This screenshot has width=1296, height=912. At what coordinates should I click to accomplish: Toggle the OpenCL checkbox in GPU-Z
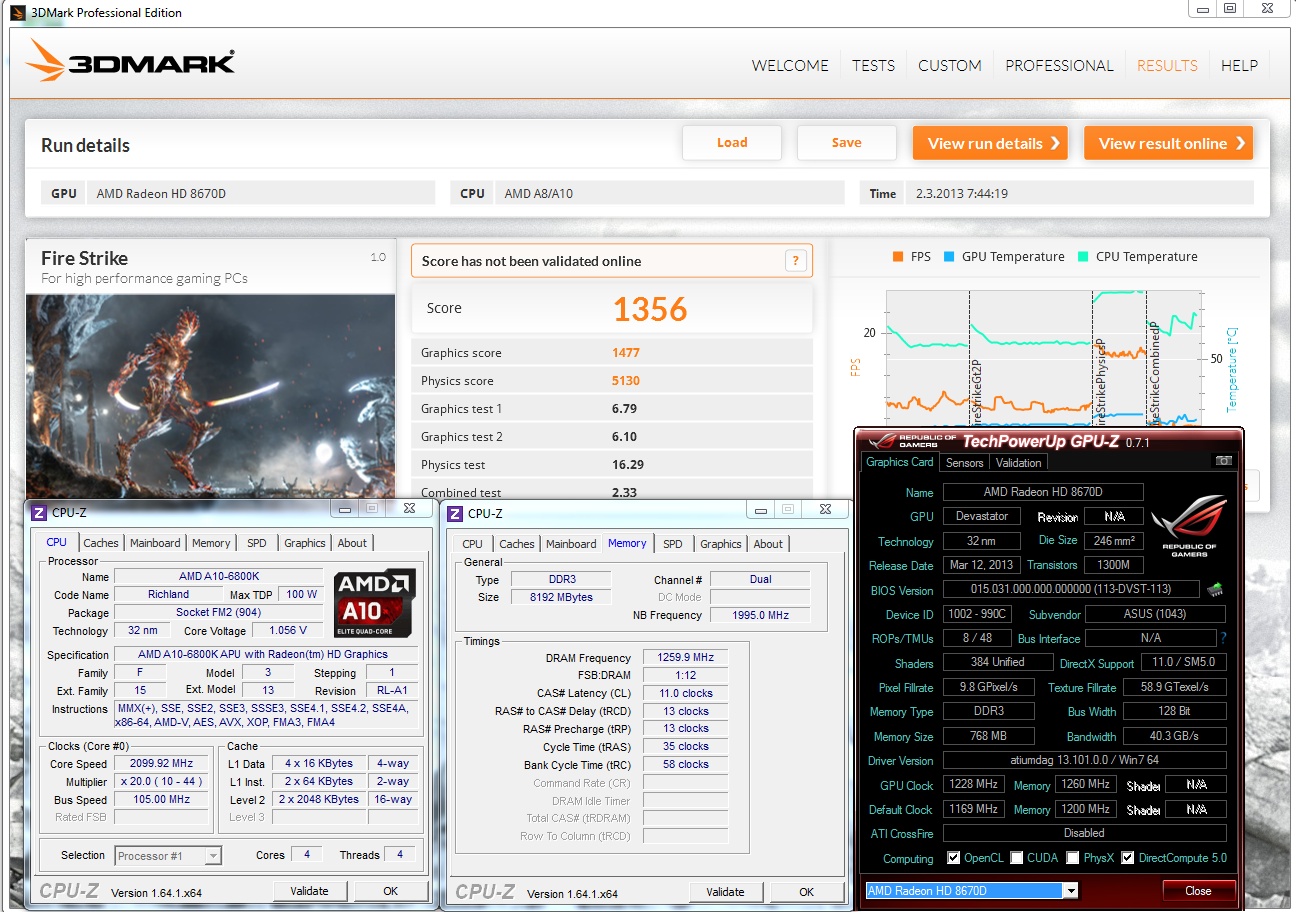[953, 858]
